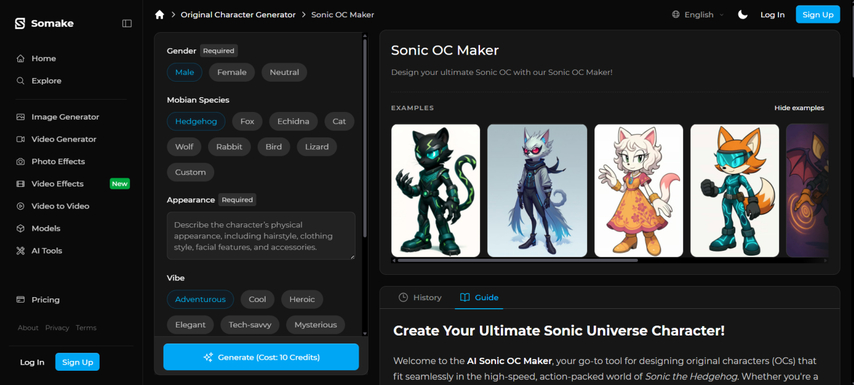
Task: Choose Wolf species
Action: pos(184,146)
